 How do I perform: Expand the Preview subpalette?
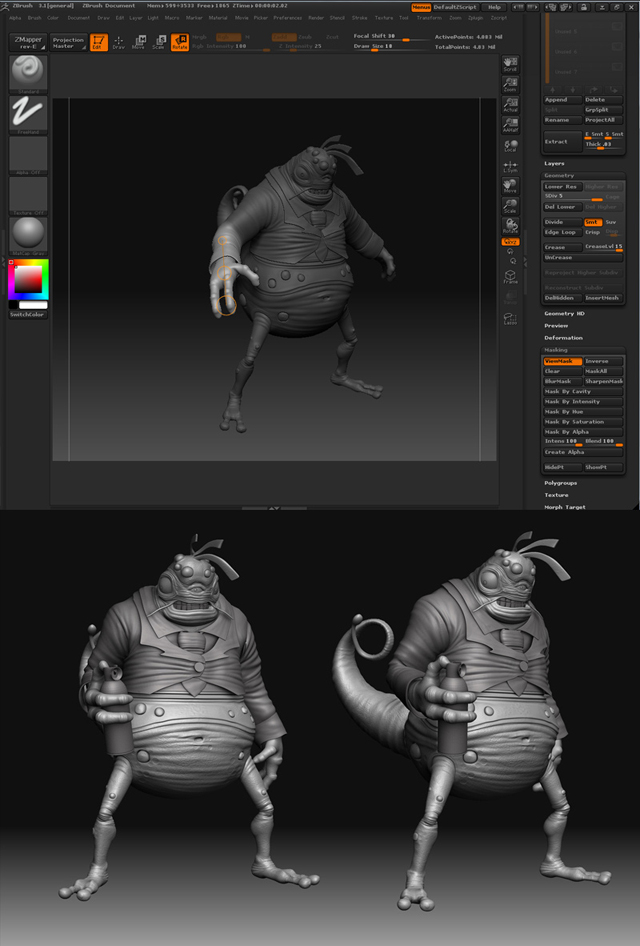coord(556,326)
